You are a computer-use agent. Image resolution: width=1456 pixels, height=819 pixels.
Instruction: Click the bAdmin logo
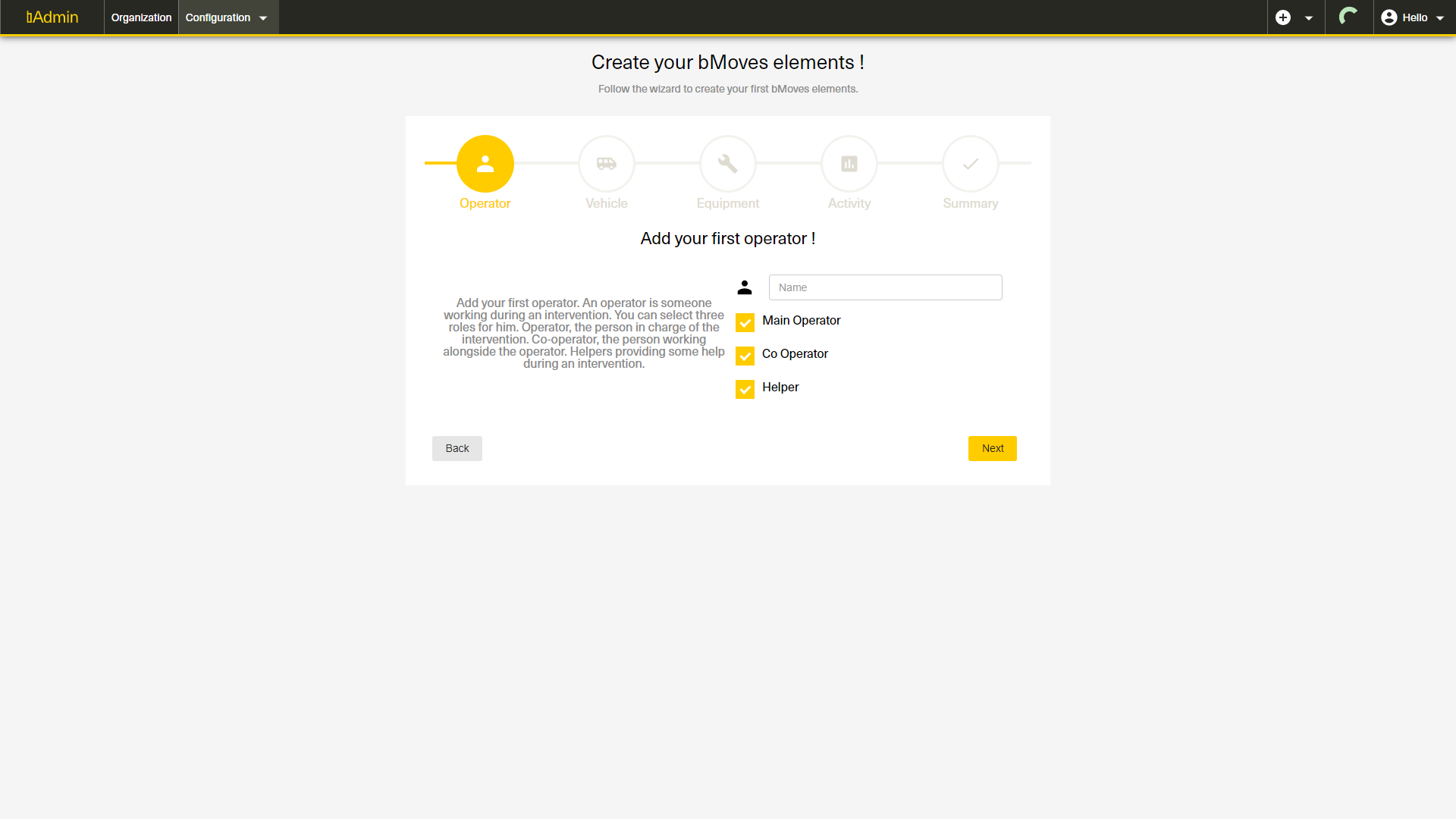(x=52, y=17)
